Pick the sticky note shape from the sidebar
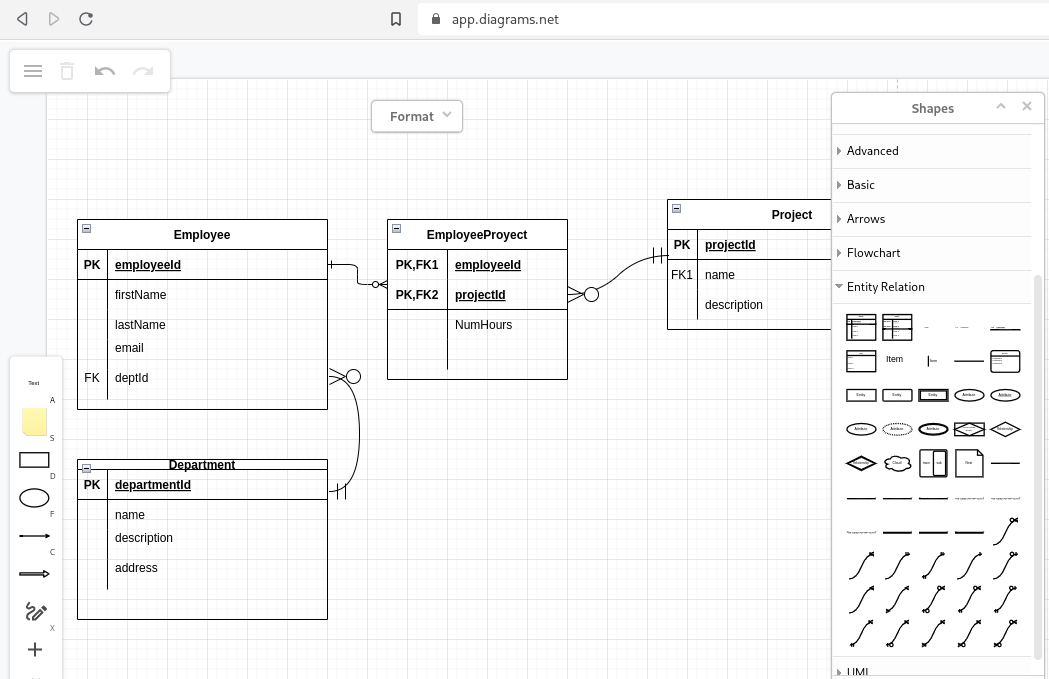This screenshot has width=1049, height=679. pyautogui.click(x=34, y=421)
